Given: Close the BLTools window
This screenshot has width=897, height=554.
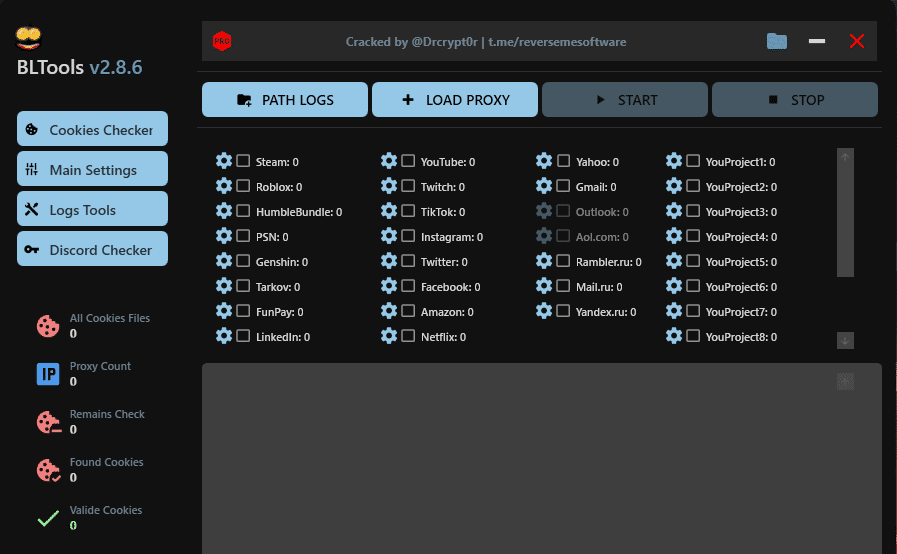Looking at the screenshot, I should tap(857, 41).
